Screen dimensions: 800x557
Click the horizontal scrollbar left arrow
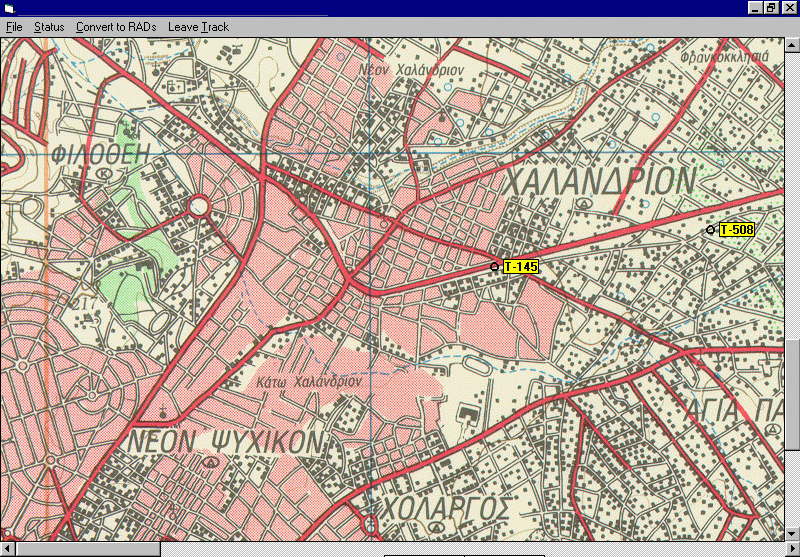pos(7,549)
